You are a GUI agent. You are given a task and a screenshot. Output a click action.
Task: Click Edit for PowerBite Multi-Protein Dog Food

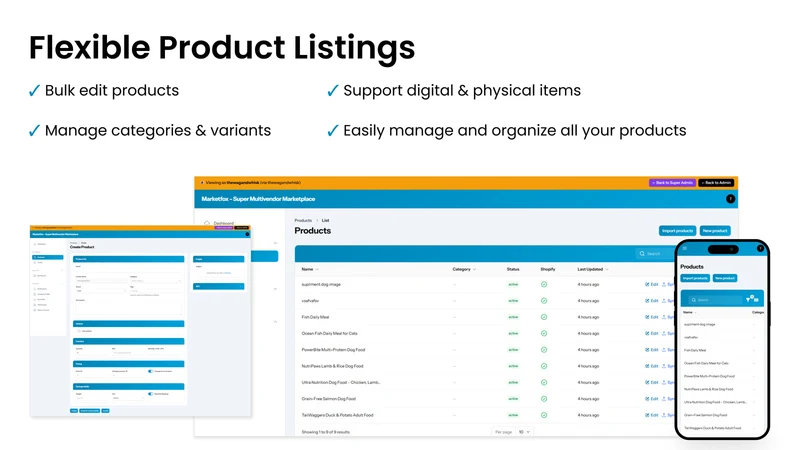coord(652,350)
